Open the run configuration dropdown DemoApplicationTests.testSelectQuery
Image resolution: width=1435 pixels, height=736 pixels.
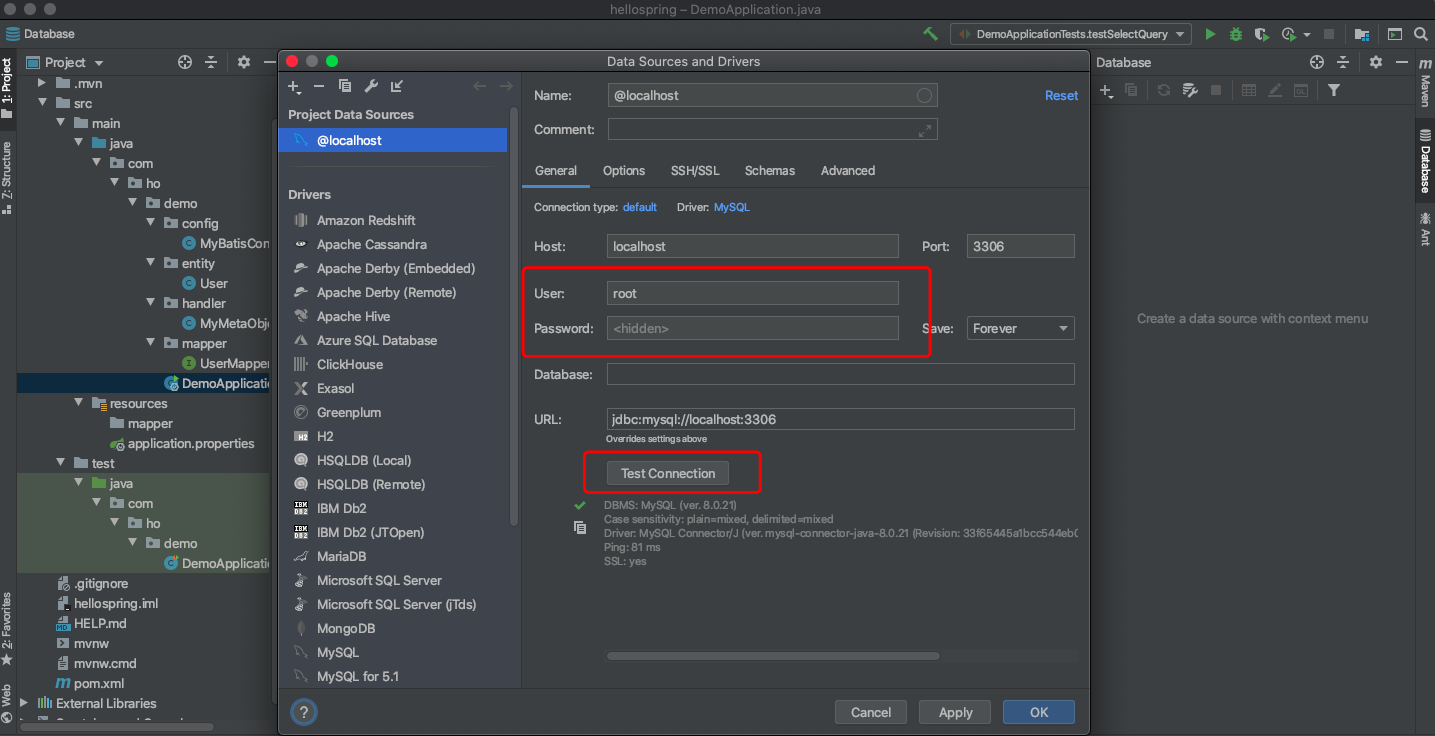click(1070, 34)
